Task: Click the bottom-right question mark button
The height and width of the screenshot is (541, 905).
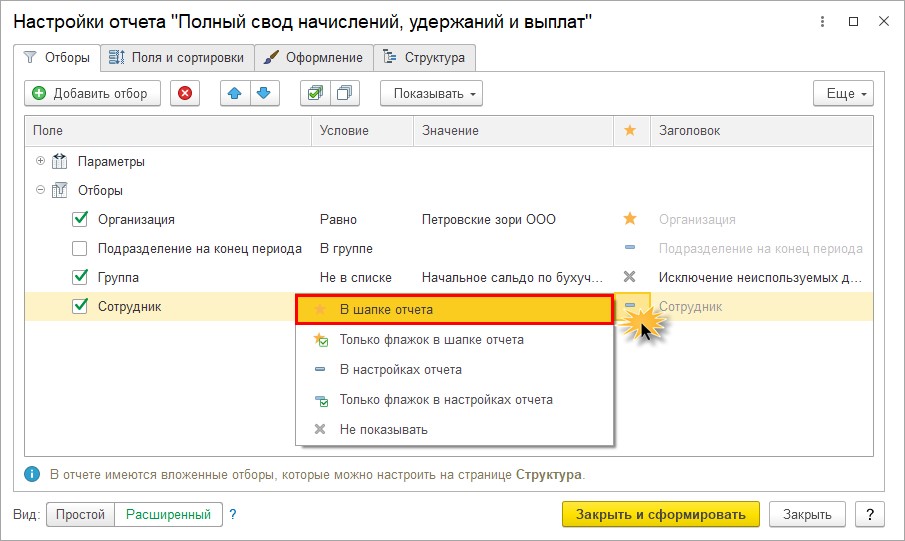Action: pyautogui.click(x=870, y=514)
